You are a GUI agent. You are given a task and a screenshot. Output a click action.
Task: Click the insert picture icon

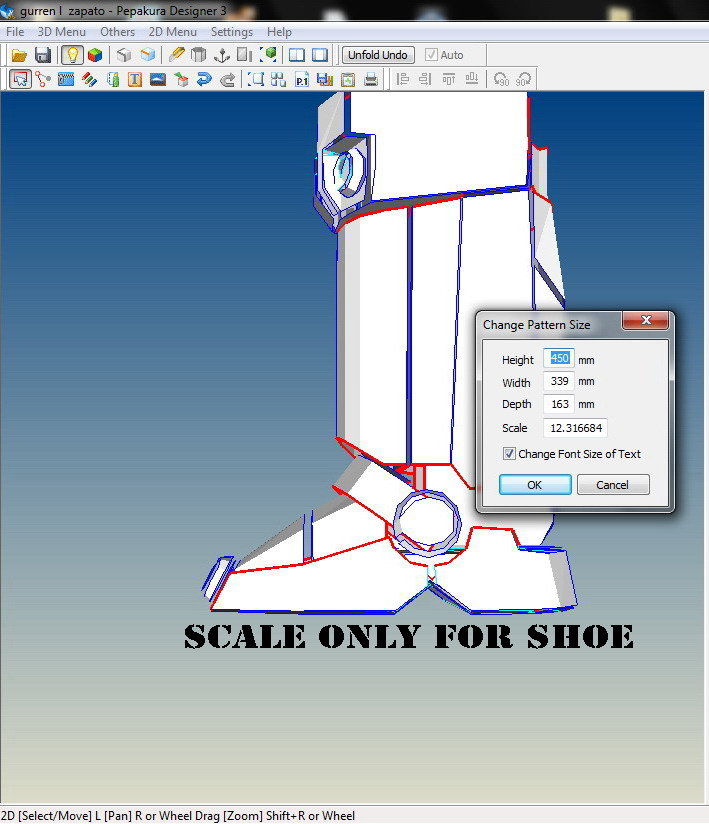158,79
